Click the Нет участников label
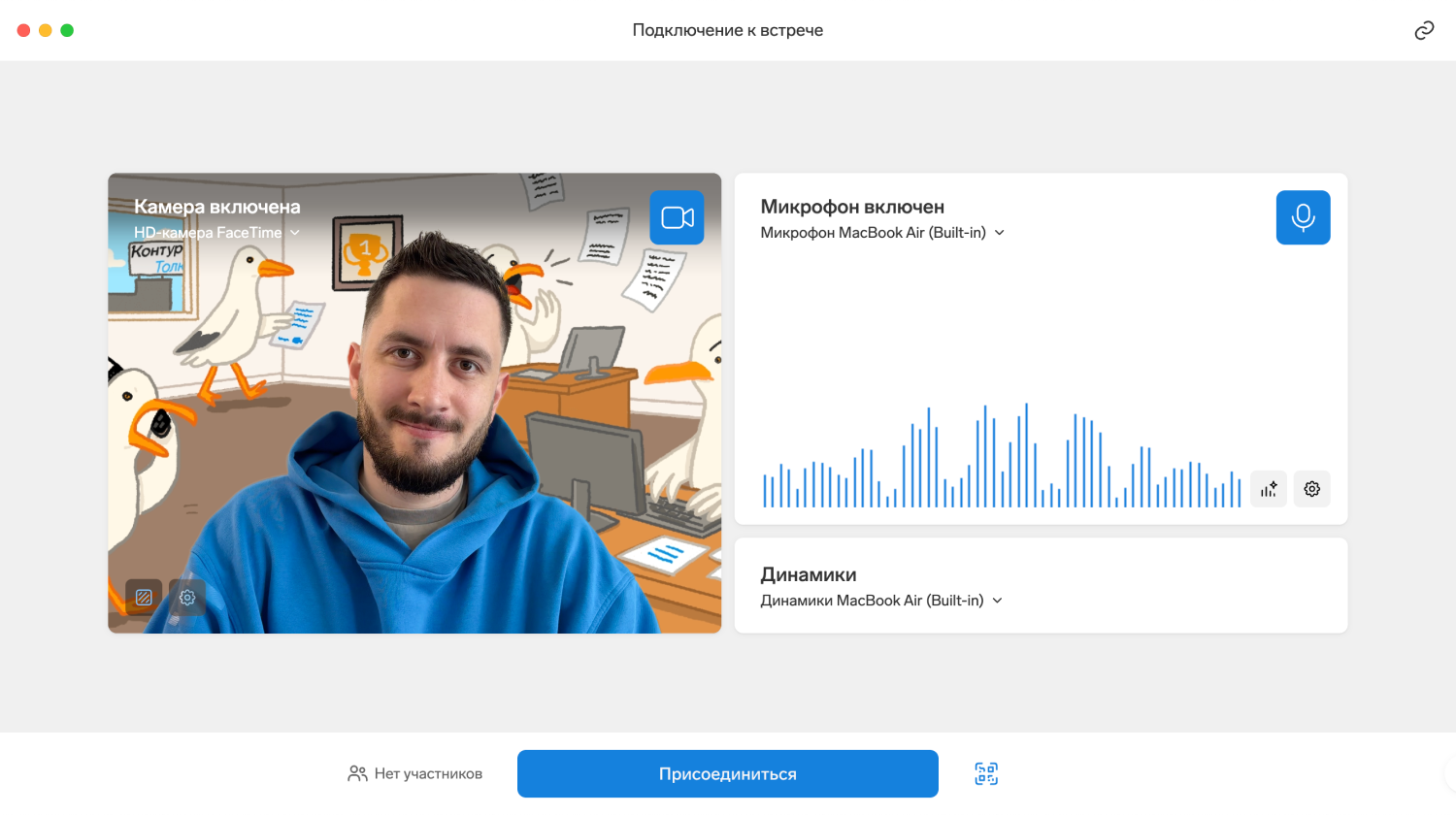The height and width of the screenshot is (815, 1456). click(x=428, y=773)
